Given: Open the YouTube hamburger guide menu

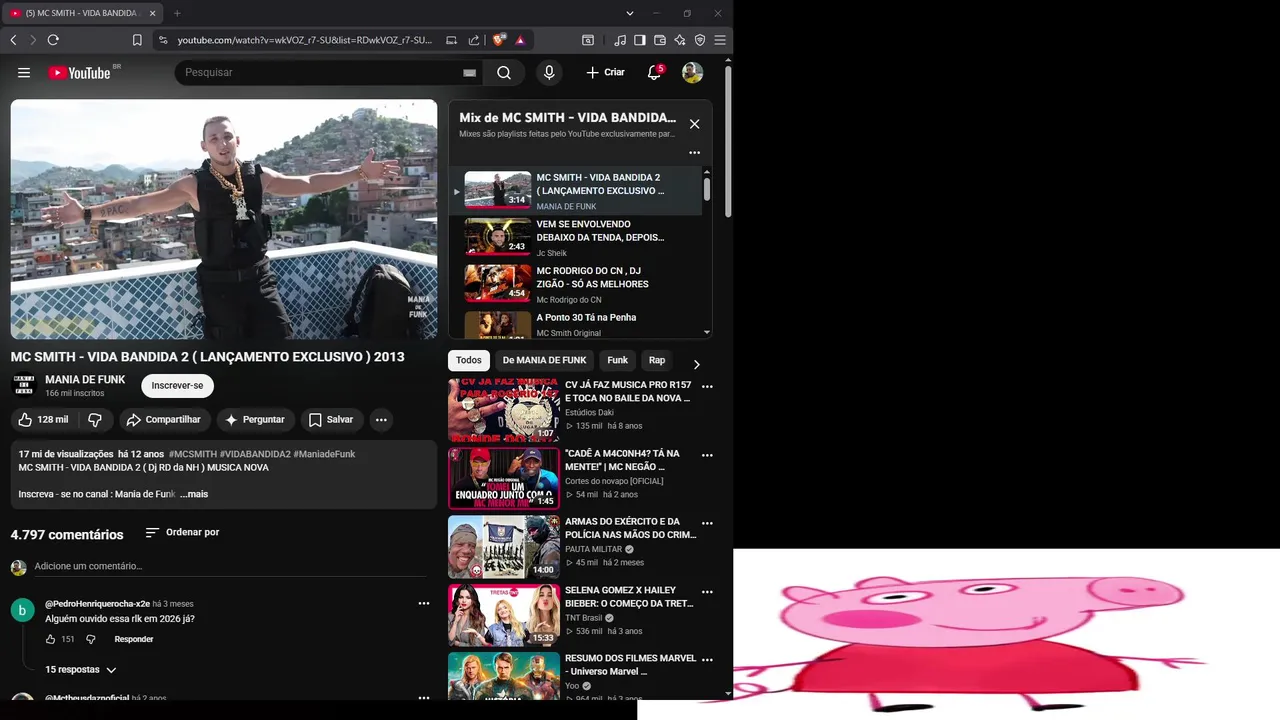Looking at the screenshot, I should pos(24,72).
